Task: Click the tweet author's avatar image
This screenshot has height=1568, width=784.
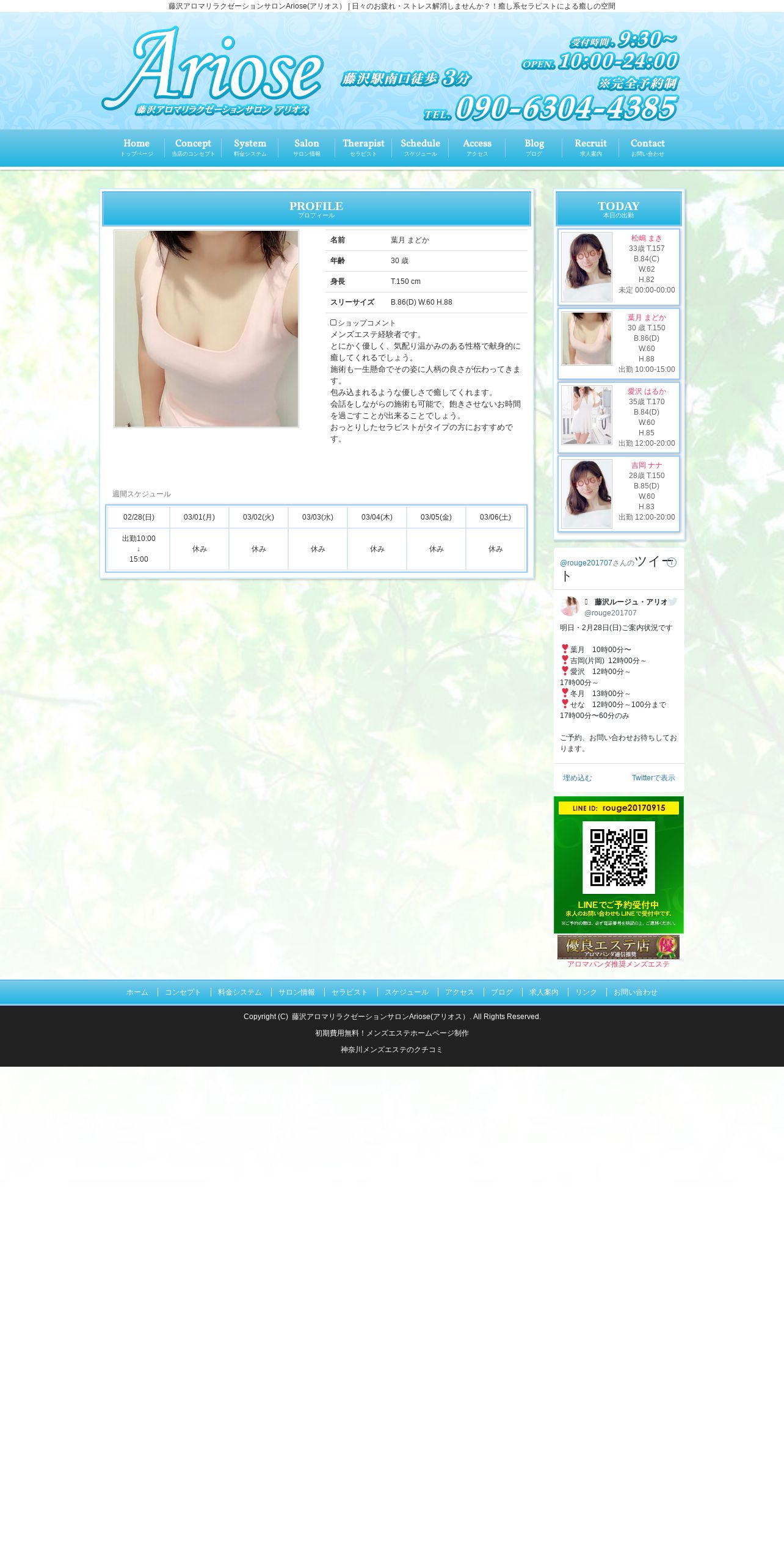Action: (570, 606)
